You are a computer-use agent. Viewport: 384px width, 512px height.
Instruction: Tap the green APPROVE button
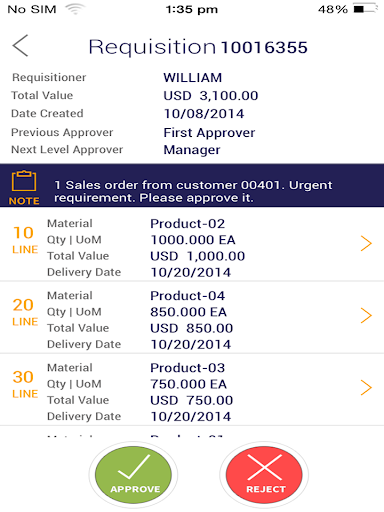point(133,475)
